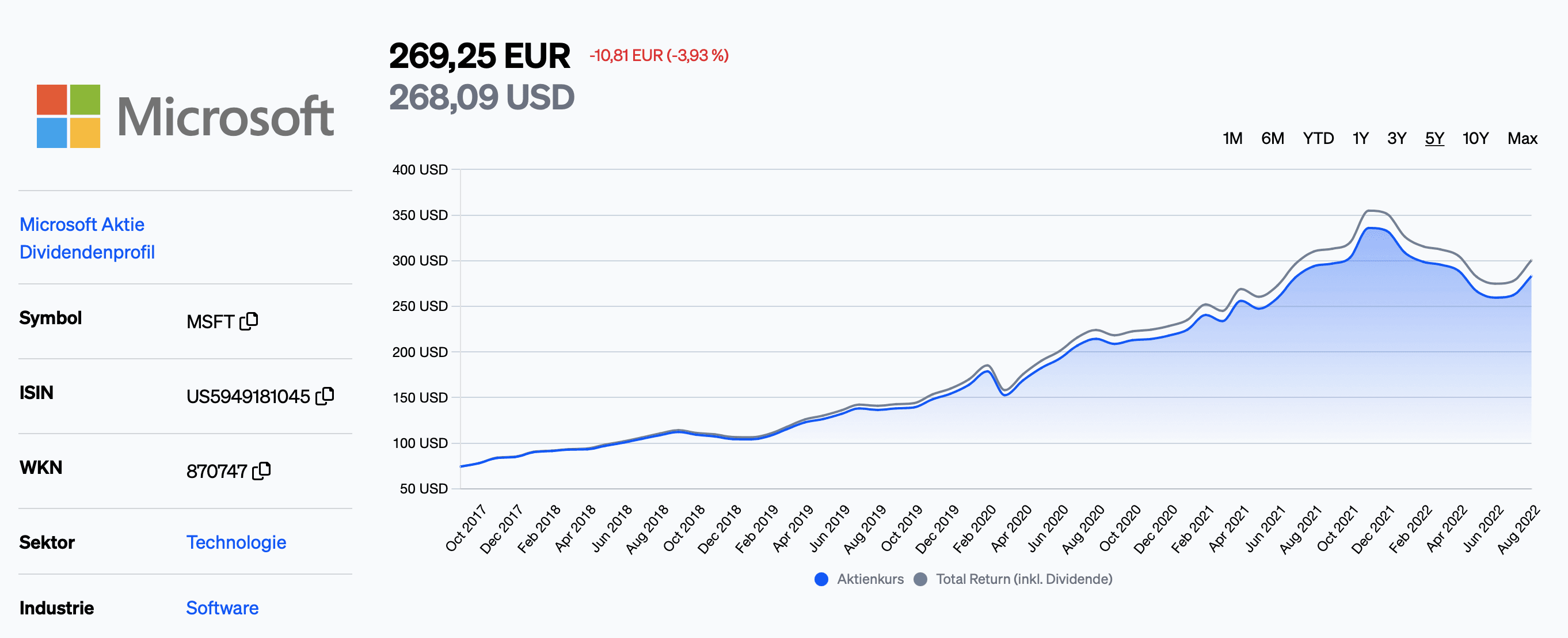Toggle the Aktienkurs legend blue dot

pos(821,579)
